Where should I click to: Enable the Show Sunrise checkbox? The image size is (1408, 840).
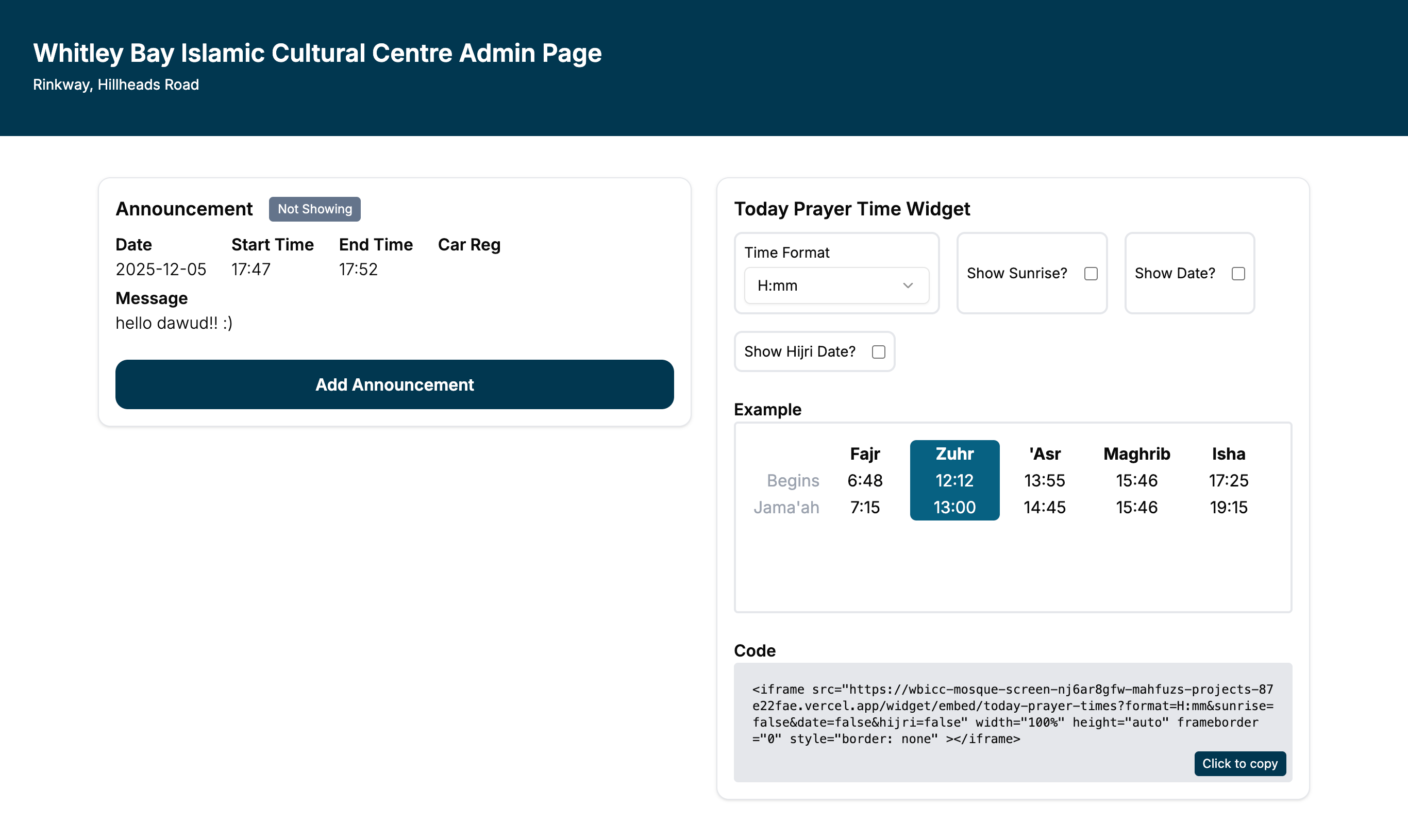click(1091, 274)
